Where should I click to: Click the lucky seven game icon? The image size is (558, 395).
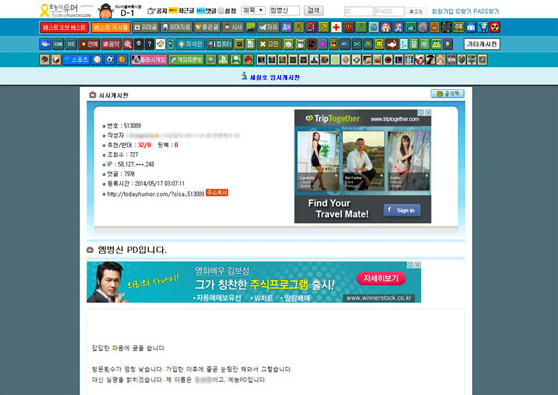click(x=430, y=59)
